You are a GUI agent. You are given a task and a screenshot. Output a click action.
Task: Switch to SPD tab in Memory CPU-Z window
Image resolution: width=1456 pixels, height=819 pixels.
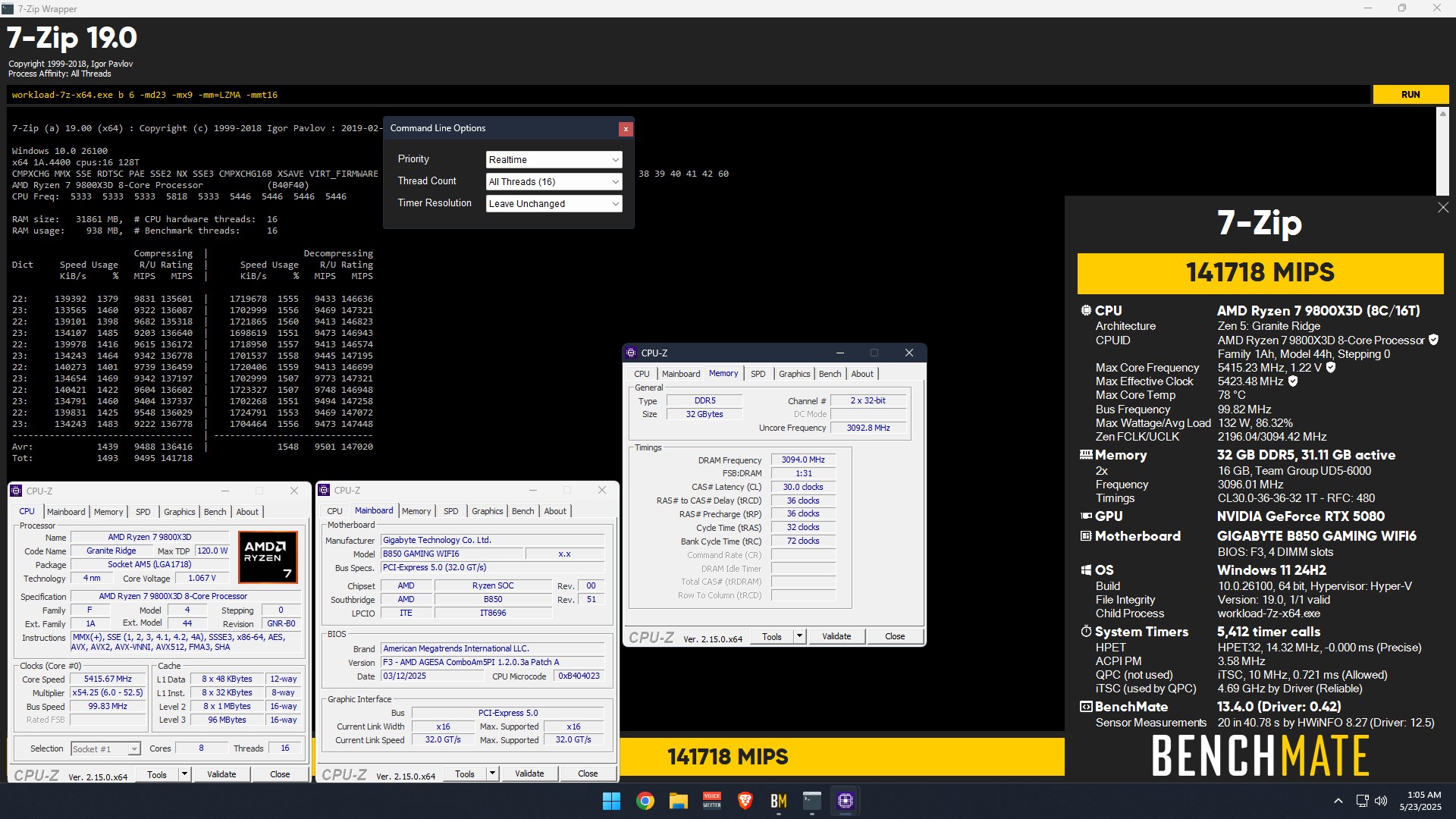pos(758,374)
